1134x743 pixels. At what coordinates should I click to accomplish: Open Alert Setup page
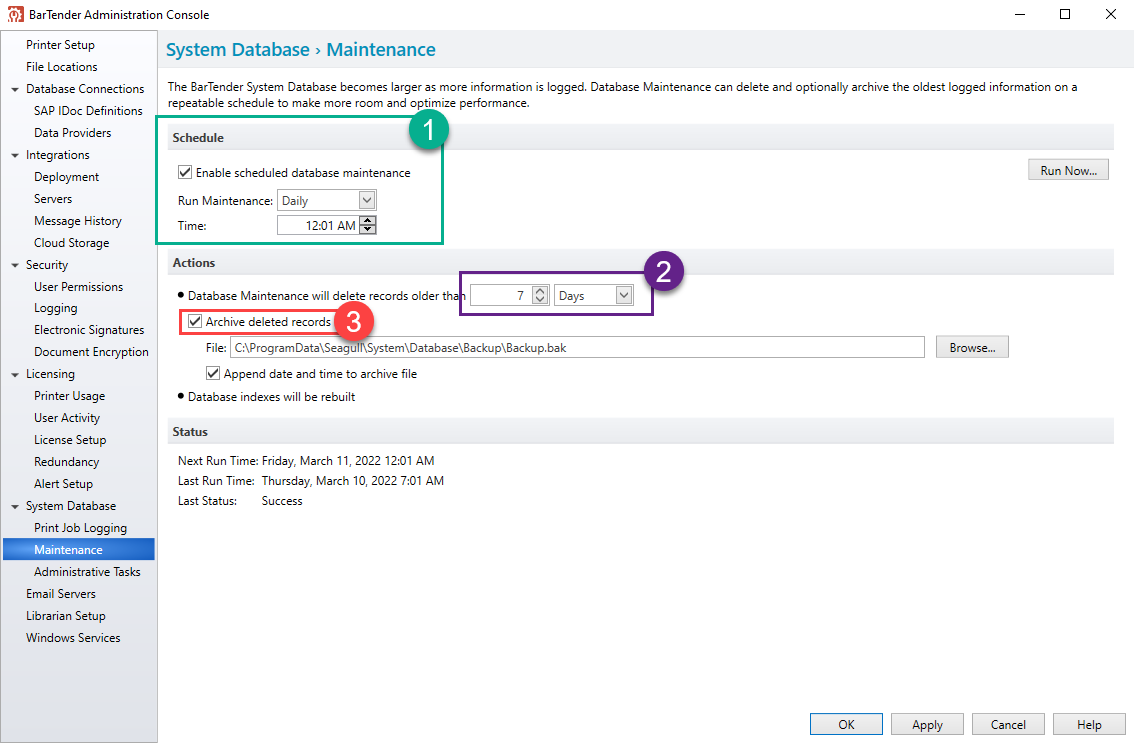(x=64, y=483)
